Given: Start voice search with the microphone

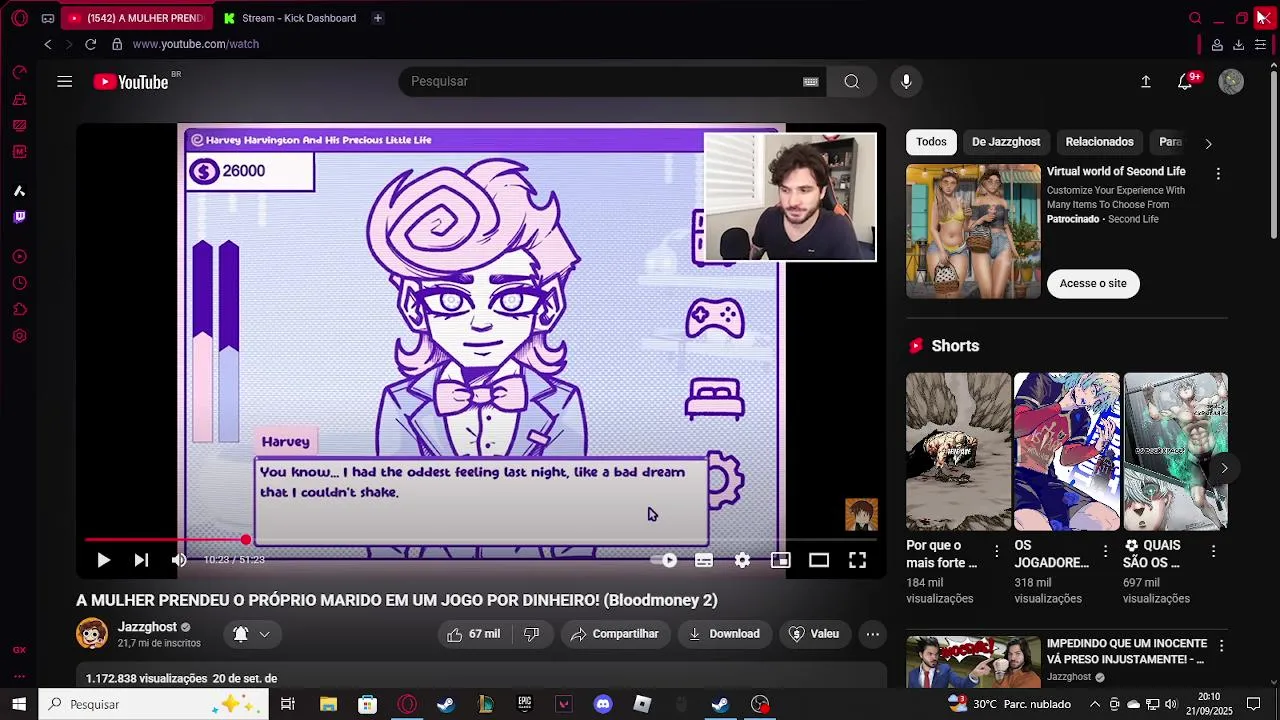Looking at the screenshot, I should tap(906, 82).
